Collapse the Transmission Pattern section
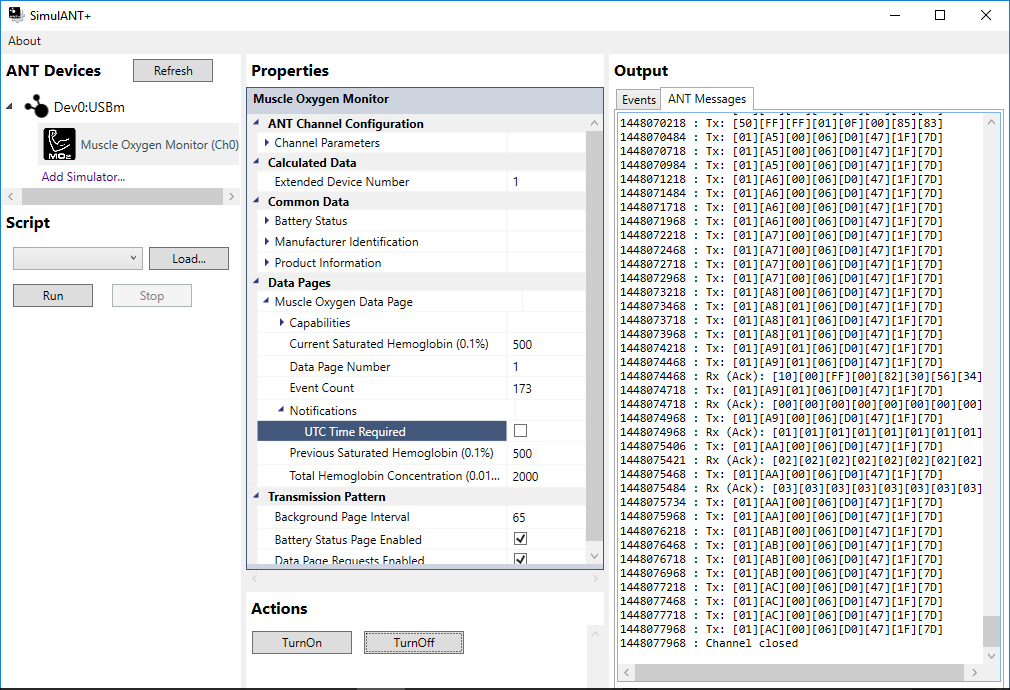 click(256, 496)
